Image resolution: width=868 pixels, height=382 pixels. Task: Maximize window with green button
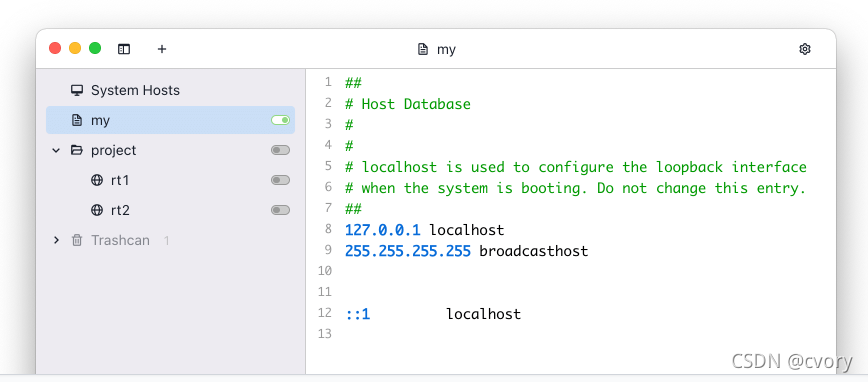(95, 48)
